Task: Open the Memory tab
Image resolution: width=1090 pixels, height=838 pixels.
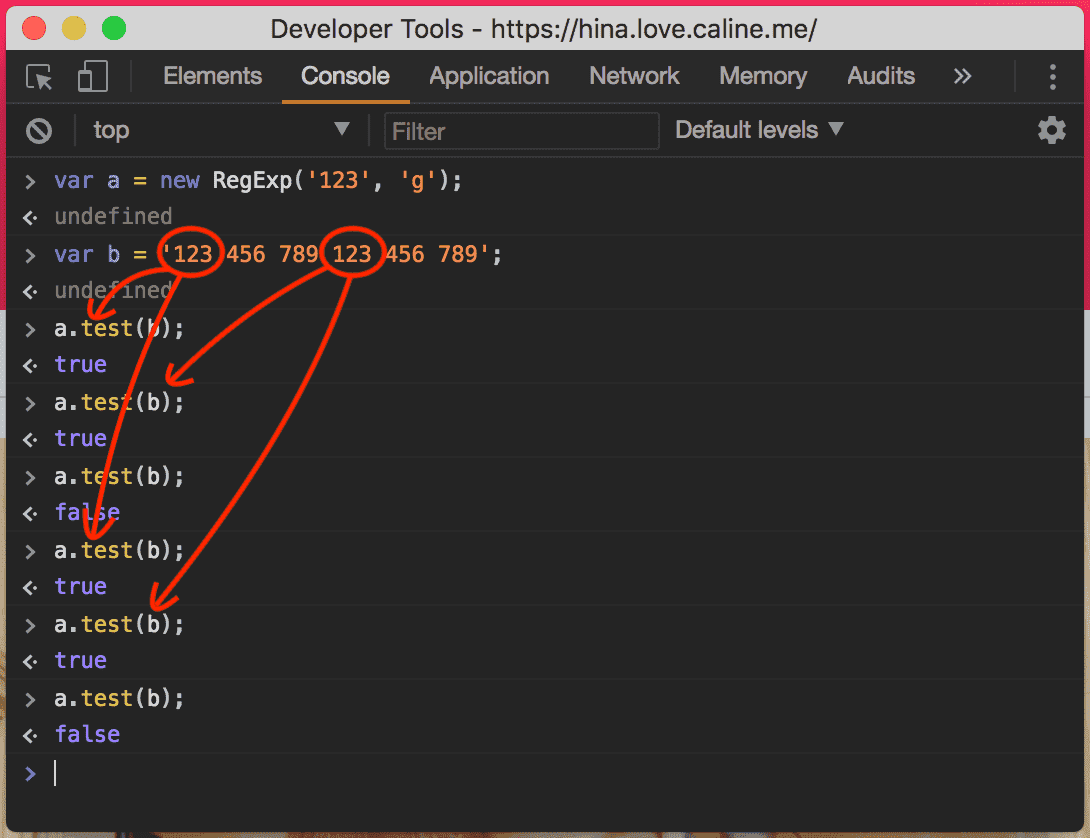Action: [763, 76]
